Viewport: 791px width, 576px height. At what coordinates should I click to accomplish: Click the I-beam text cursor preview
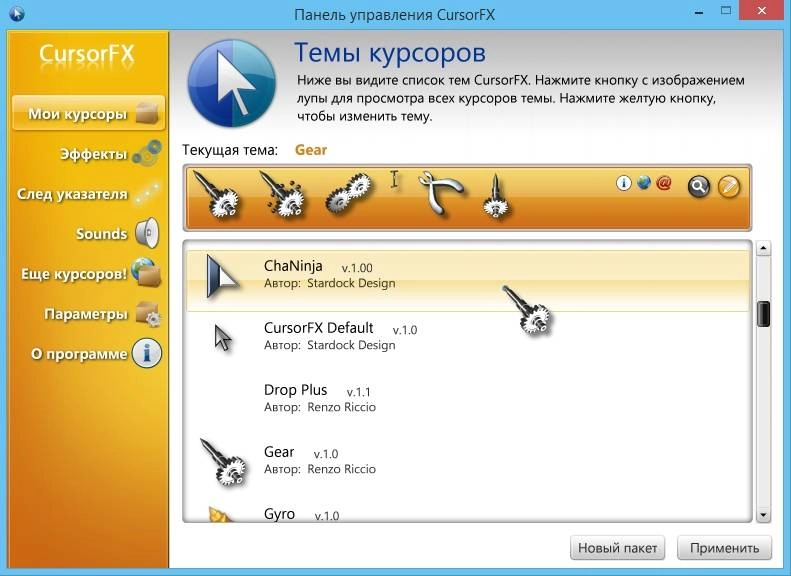pyautogui.click(x=394, y=180)
